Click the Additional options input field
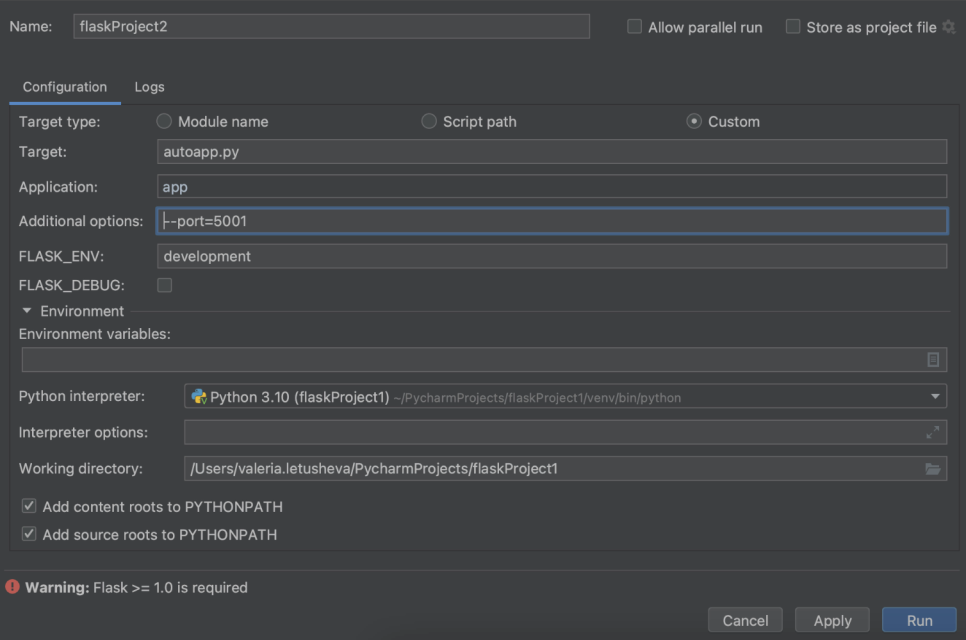 point(552,221)
